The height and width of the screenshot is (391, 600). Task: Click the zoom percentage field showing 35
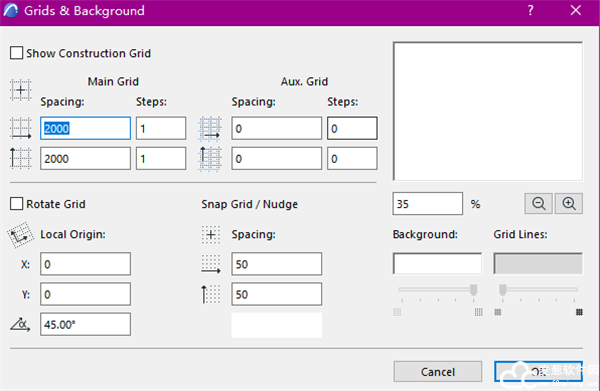[427, 204]
